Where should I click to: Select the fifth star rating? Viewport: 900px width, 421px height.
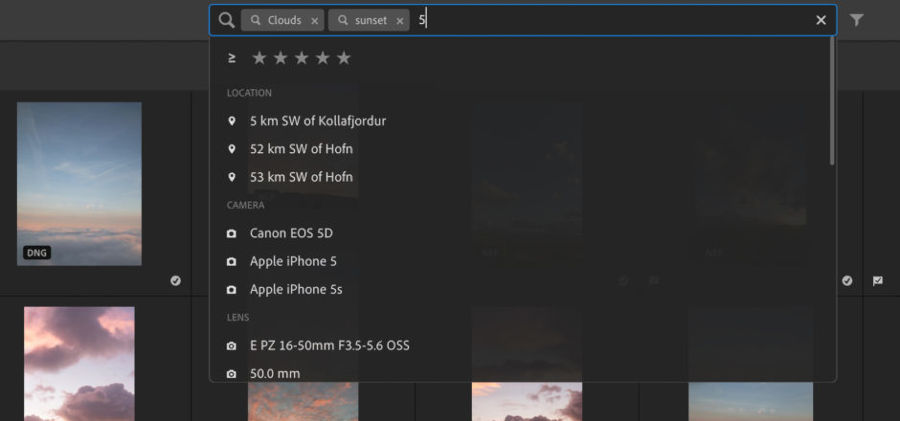pyautogui.click(x=344, y=58)
